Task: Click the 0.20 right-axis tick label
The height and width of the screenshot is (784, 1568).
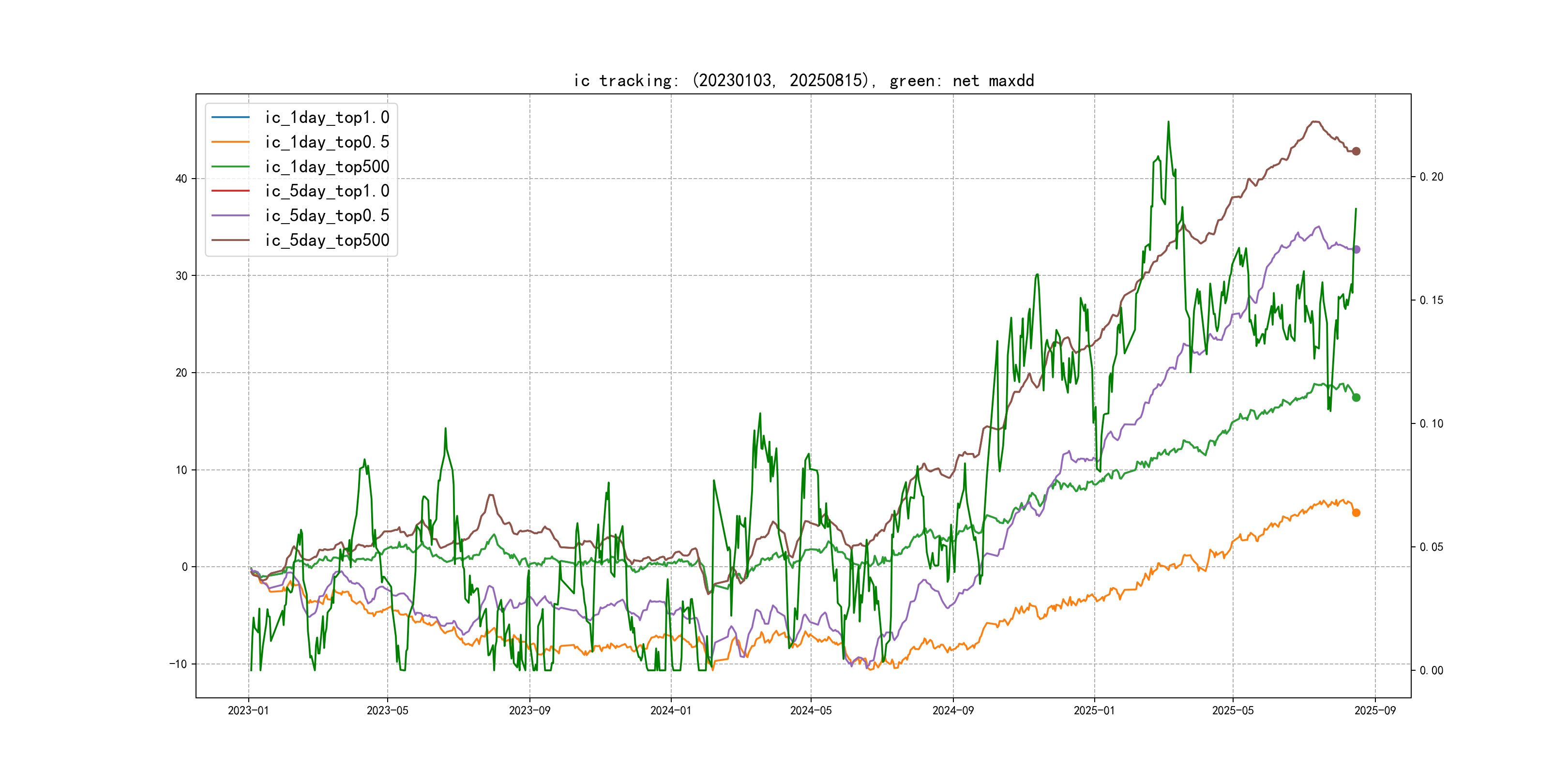Action: [1431, 177]
